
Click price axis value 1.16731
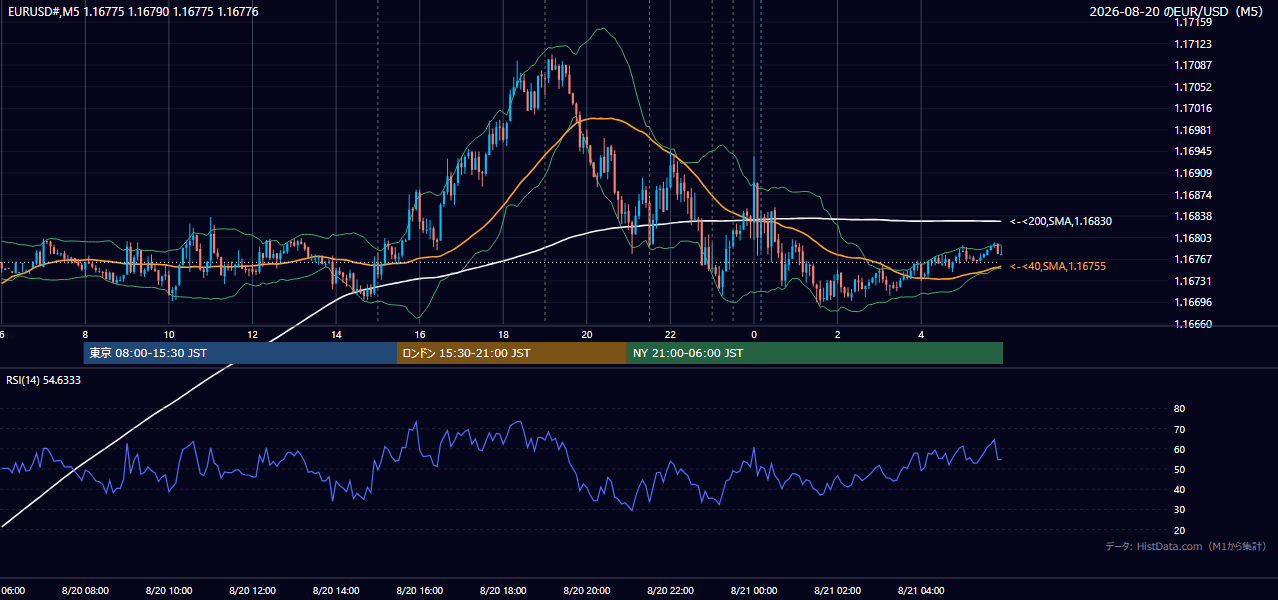[x=1192, y=281]
